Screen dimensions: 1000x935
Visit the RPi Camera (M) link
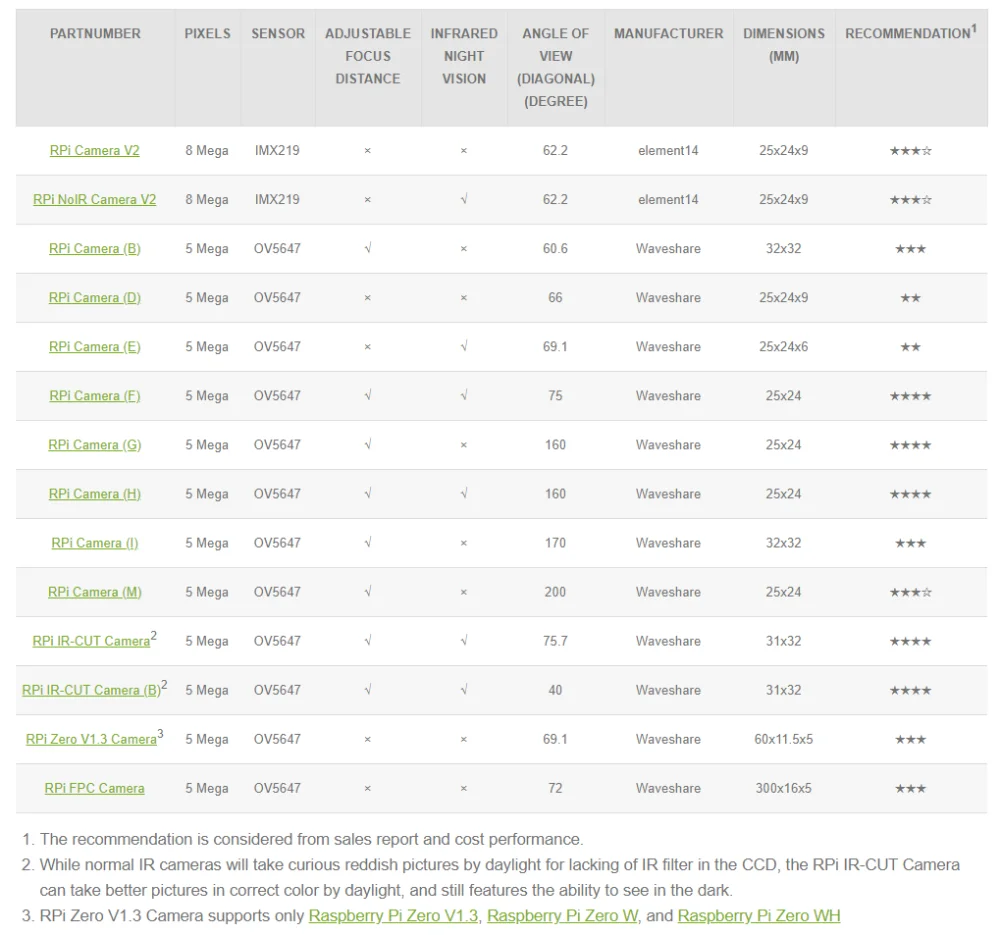(x=95, y=592)
